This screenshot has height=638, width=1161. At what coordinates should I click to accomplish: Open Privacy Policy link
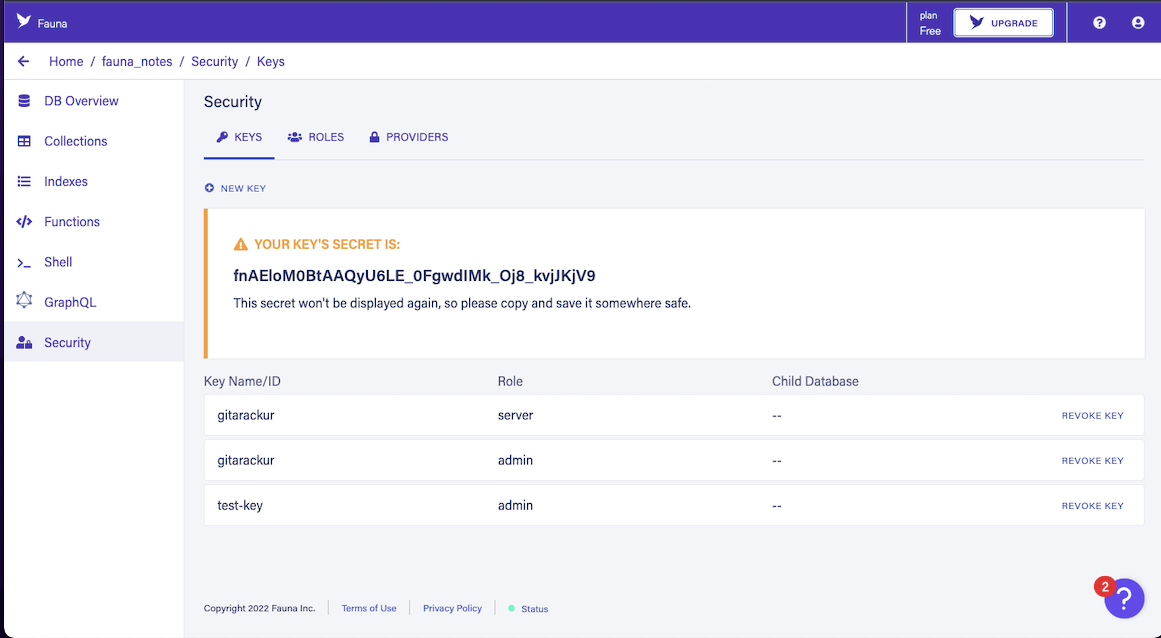pos(452,608)
